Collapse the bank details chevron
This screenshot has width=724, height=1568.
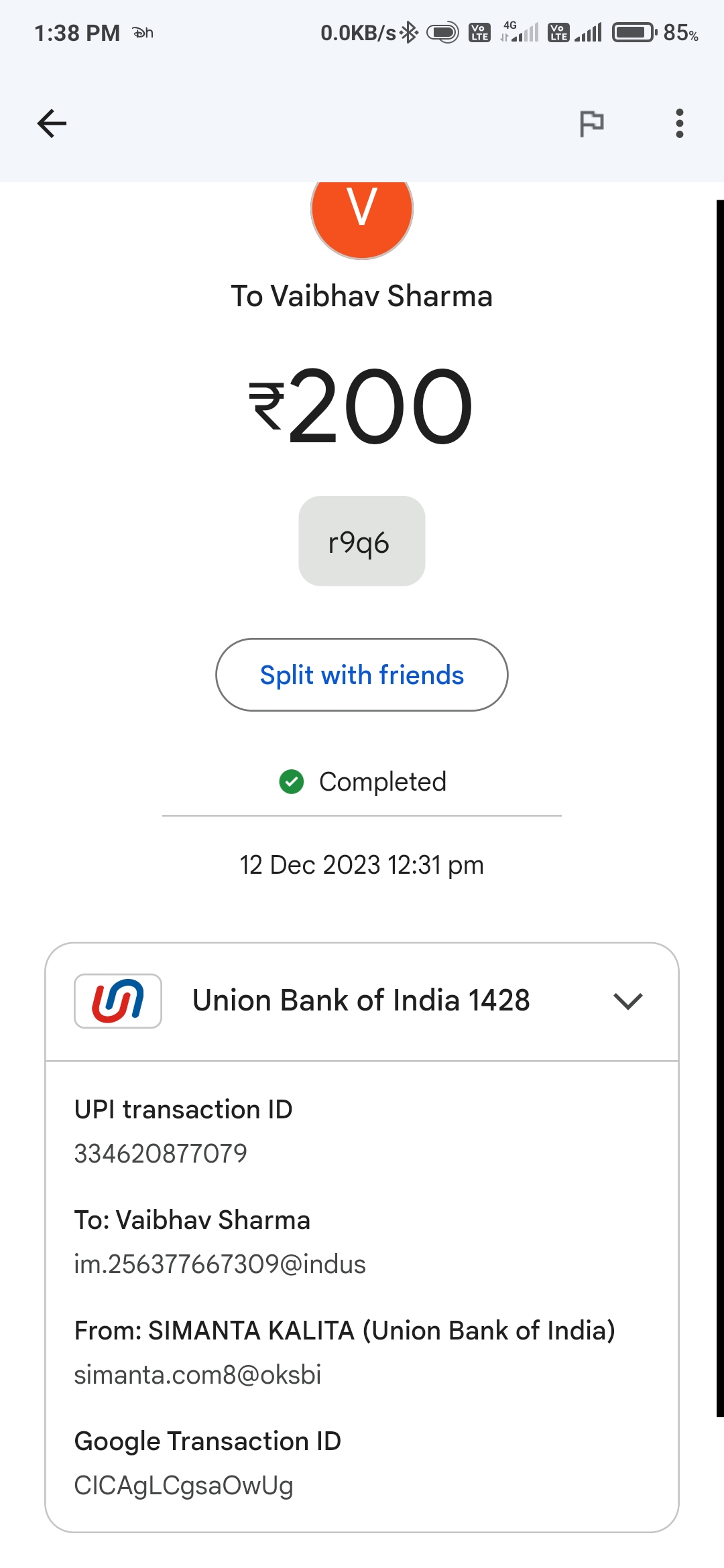click(x=627, y=1001)
